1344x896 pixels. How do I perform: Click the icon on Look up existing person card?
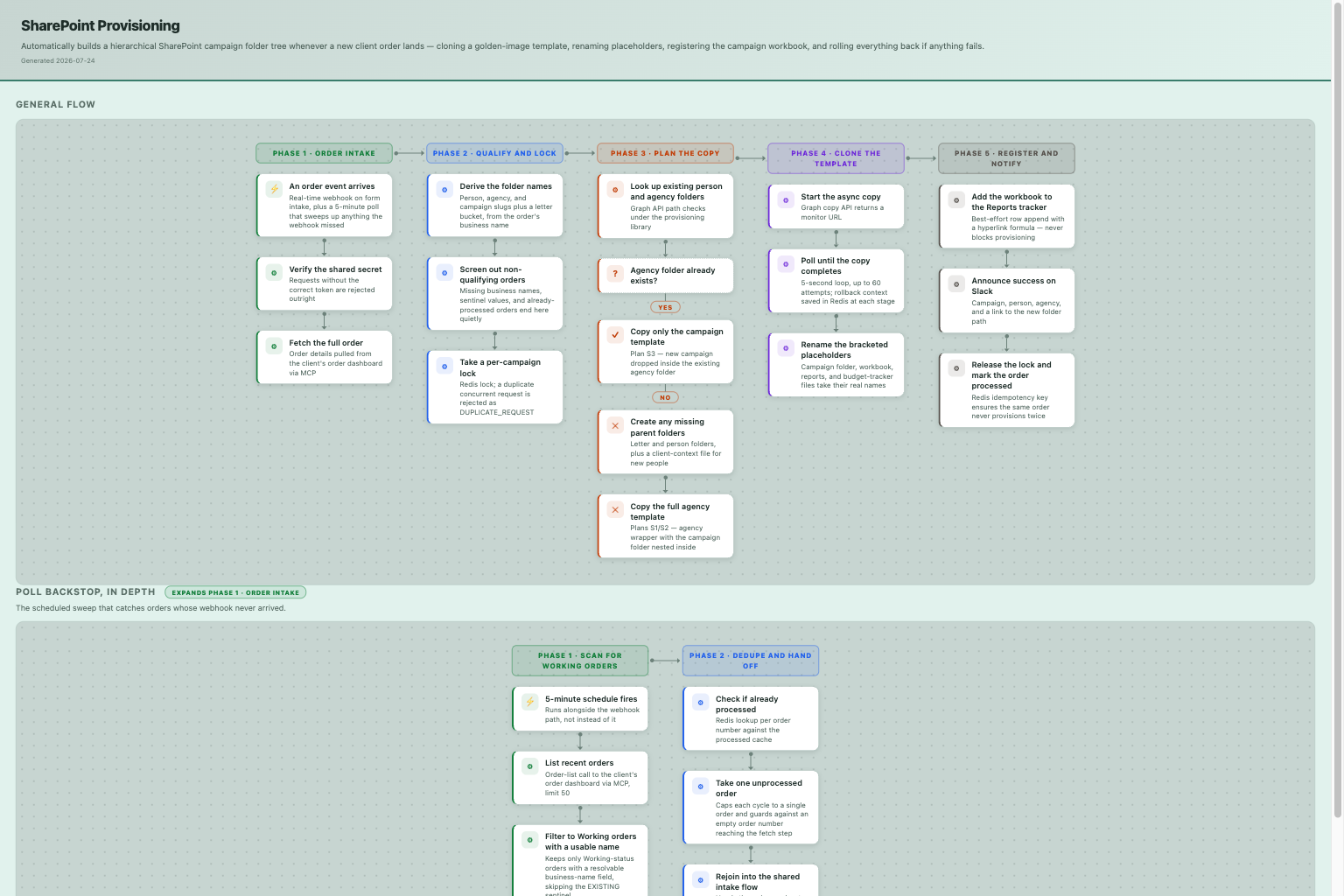(x=615, y=189)
